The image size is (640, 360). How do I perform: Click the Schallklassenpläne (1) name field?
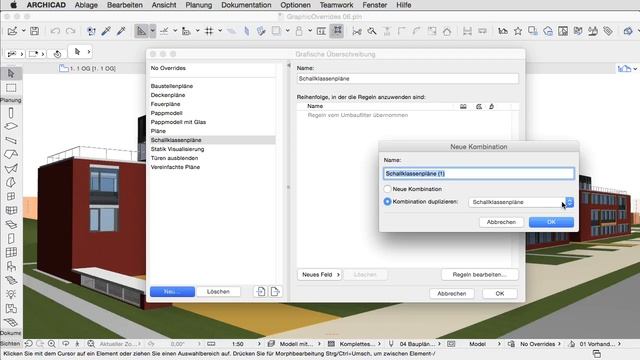click(x=479, y=174)
